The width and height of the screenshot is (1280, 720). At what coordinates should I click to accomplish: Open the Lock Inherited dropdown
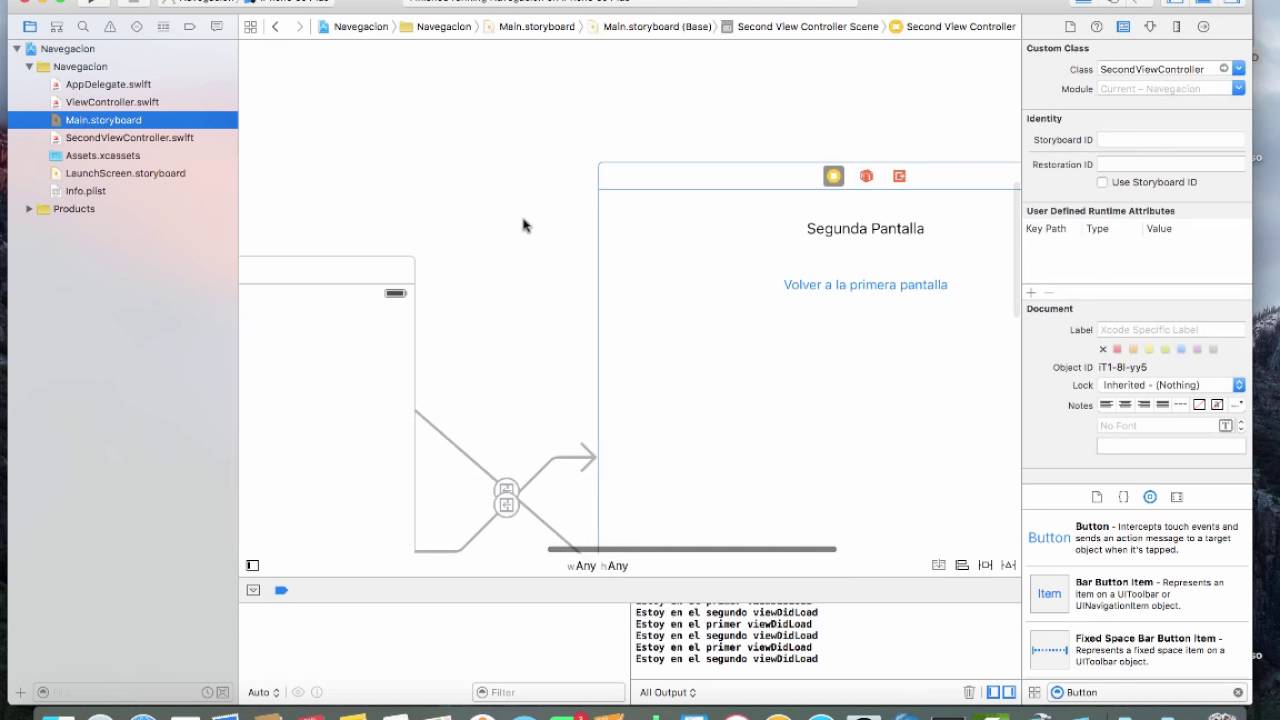pos(1171,385)
